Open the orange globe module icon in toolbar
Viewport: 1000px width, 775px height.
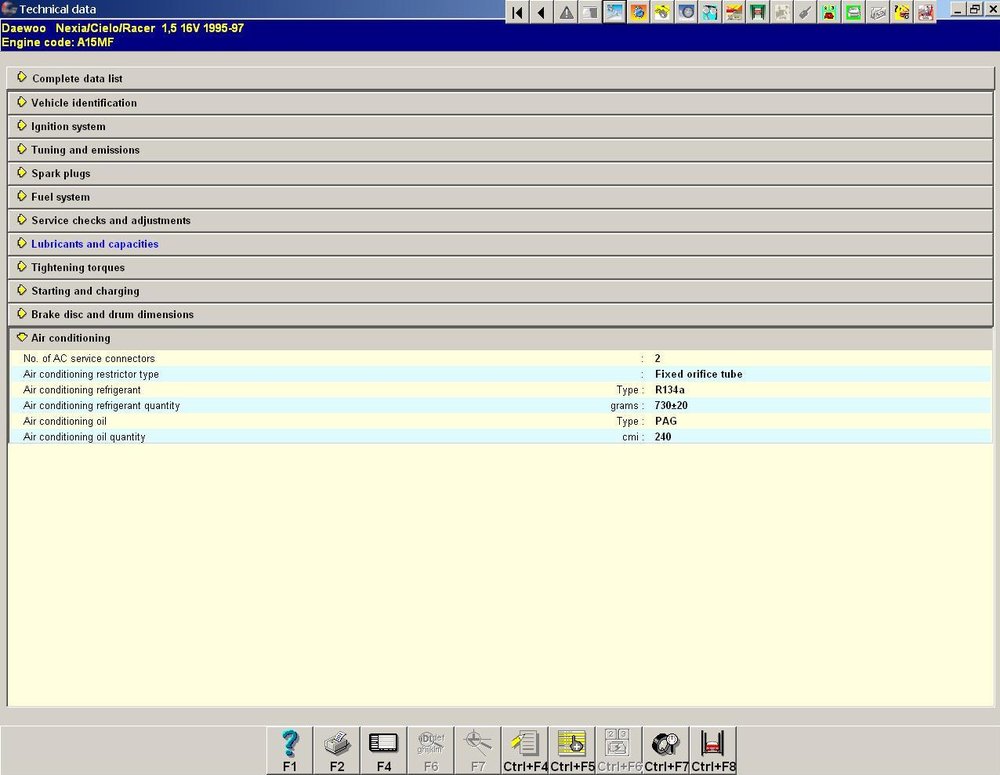638,12
